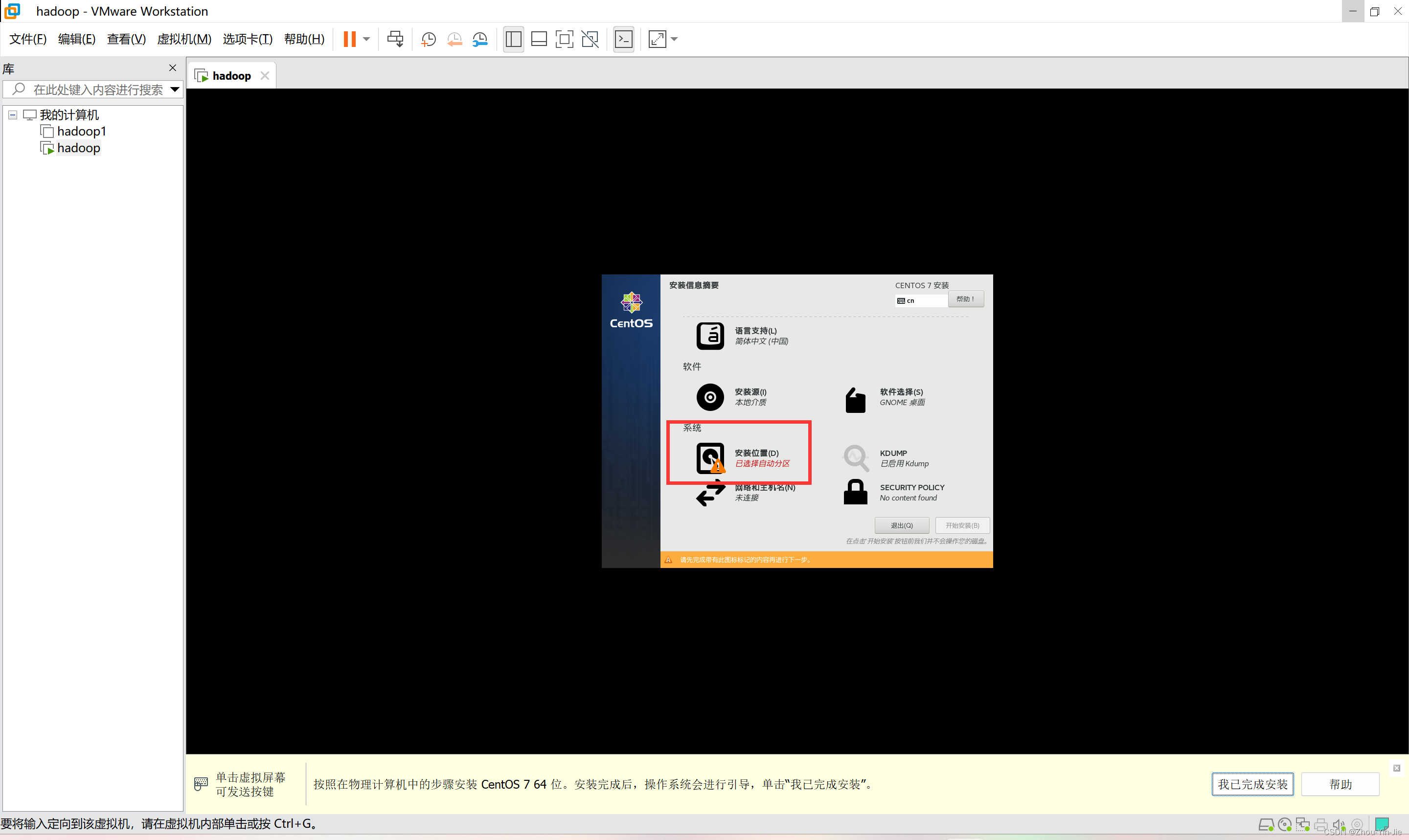Open the snapshot manager icon
The image size is (1409, 840).
coord(480,39)
